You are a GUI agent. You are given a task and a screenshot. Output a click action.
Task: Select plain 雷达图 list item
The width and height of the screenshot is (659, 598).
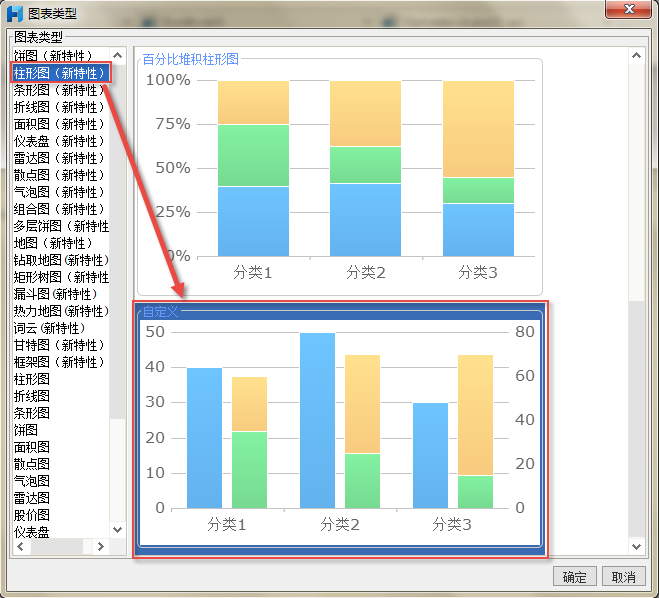point(32,498)
